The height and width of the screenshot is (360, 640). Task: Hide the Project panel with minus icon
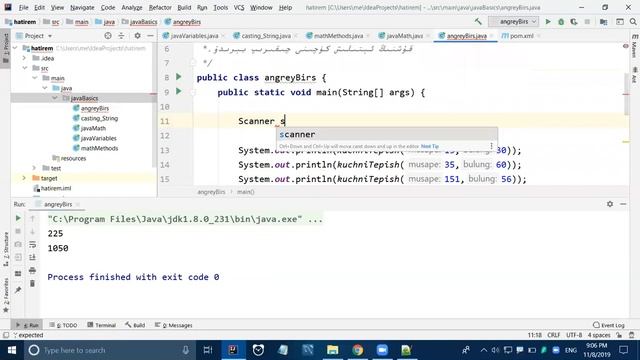(x=150, y=36)
